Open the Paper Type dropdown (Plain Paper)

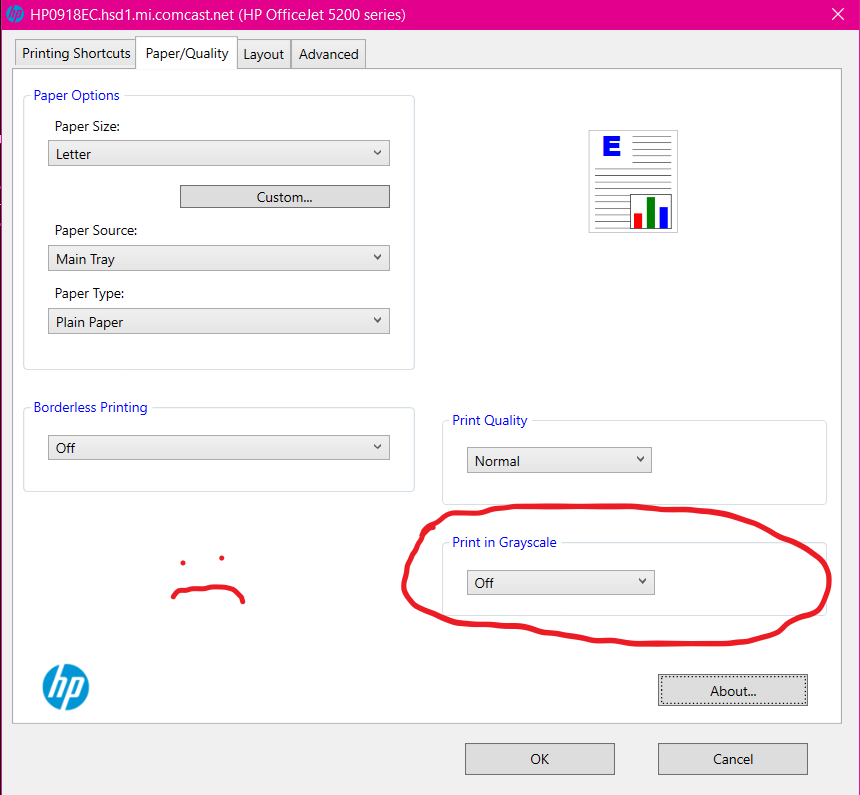coord(219,321)
